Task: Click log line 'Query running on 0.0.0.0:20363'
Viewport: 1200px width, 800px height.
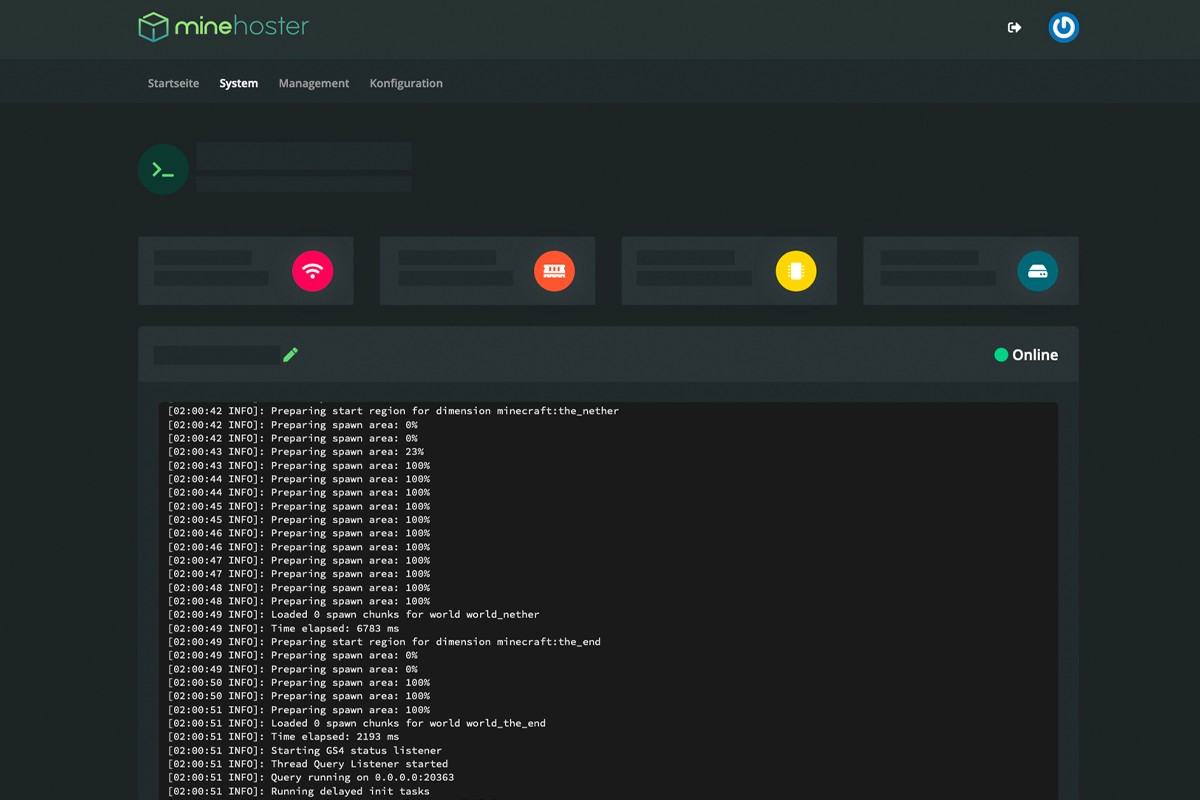Action: (311, 777)
